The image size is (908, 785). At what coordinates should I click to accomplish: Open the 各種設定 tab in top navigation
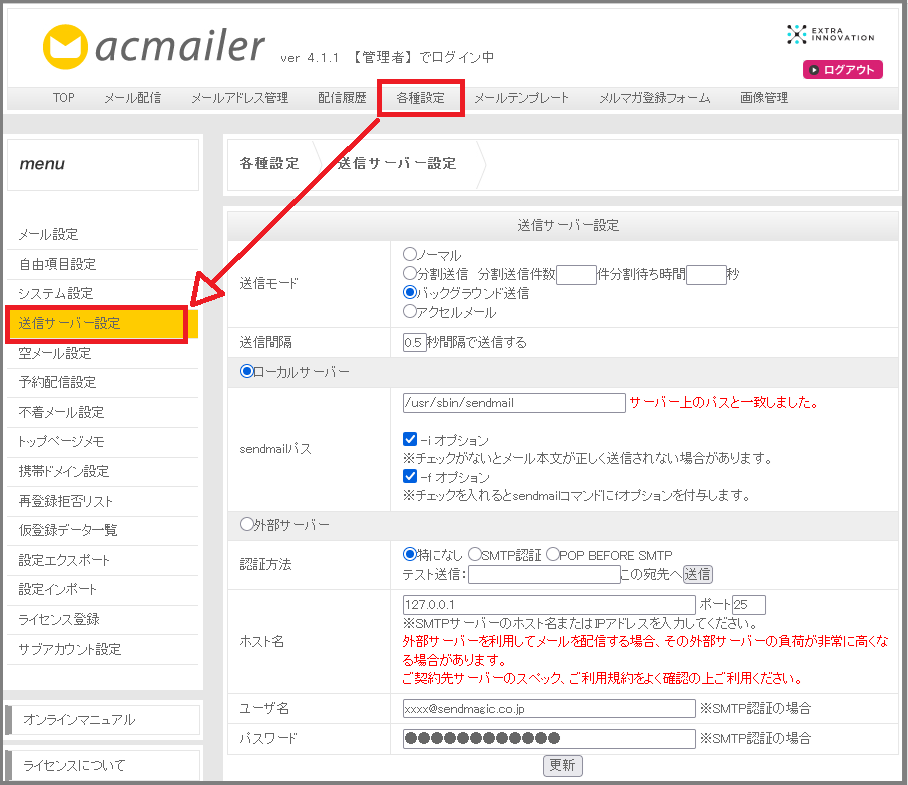pos(420,98)
